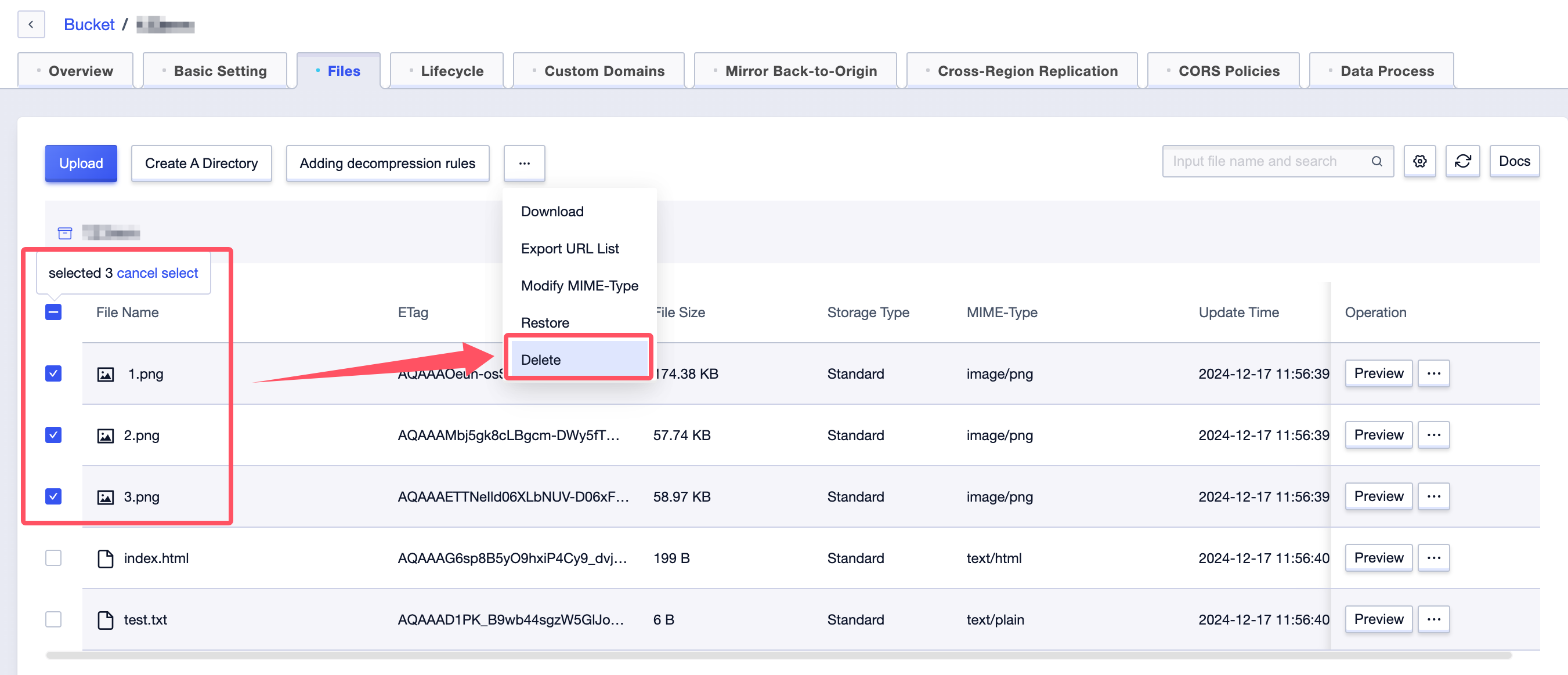The height and width of the screenshot is (675, 1568).
Task: Preview the 1.png file
Action: [1379, 373]
